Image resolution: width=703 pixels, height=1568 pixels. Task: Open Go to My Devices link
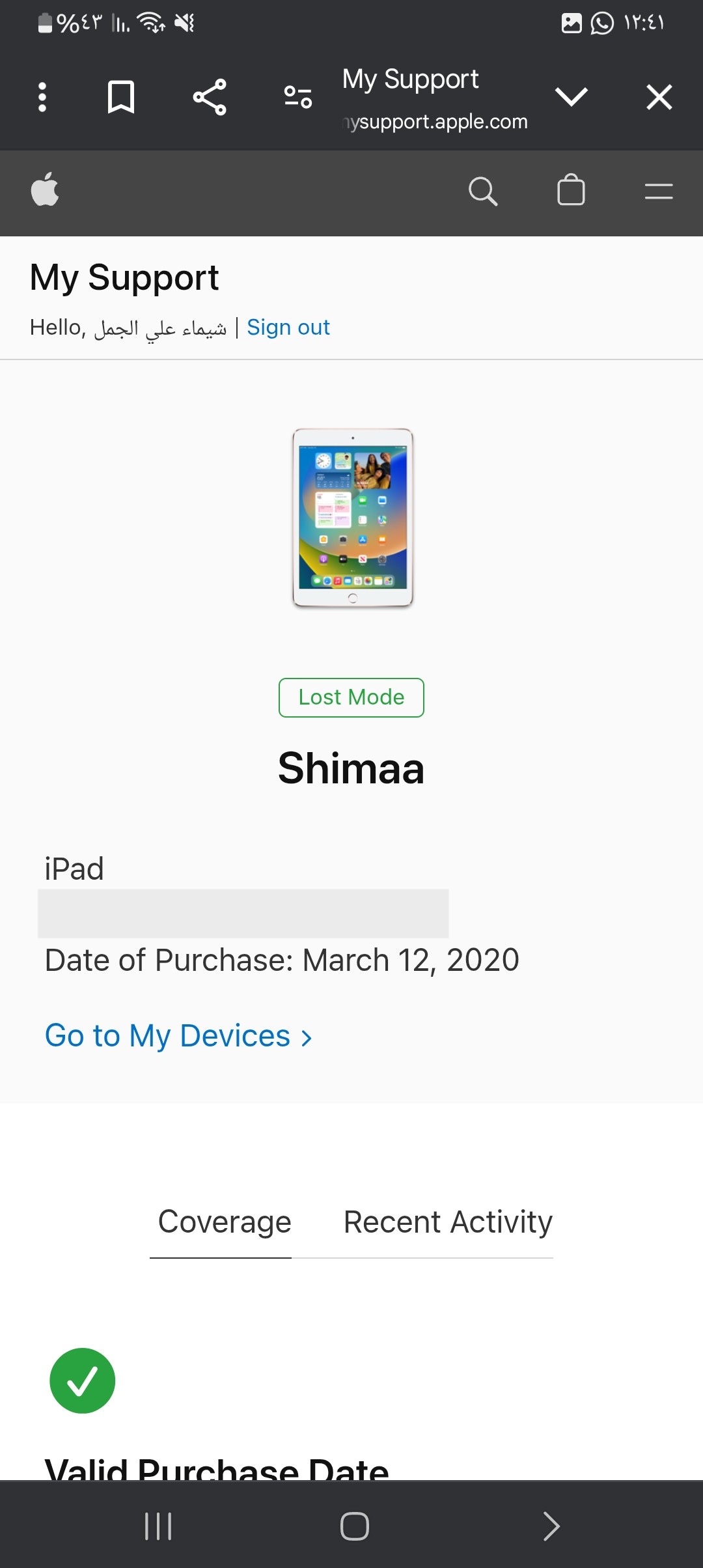tap(178, 1035)
